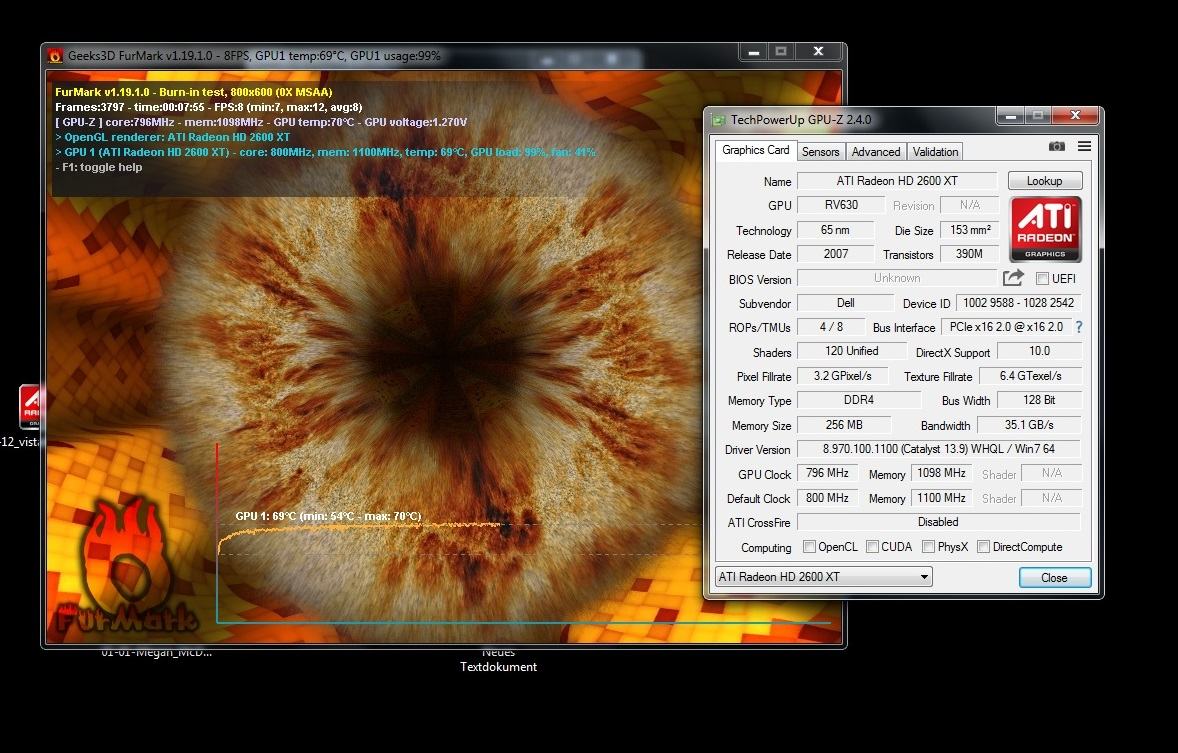The image size is (1178, 753).
Task: Close the FurMark window
Action: point(819,52)
